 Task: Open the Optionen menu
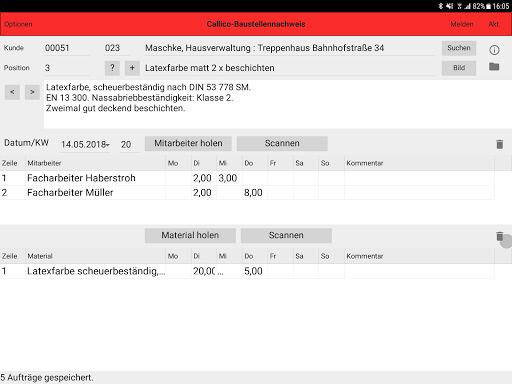(x=18, y=24)
